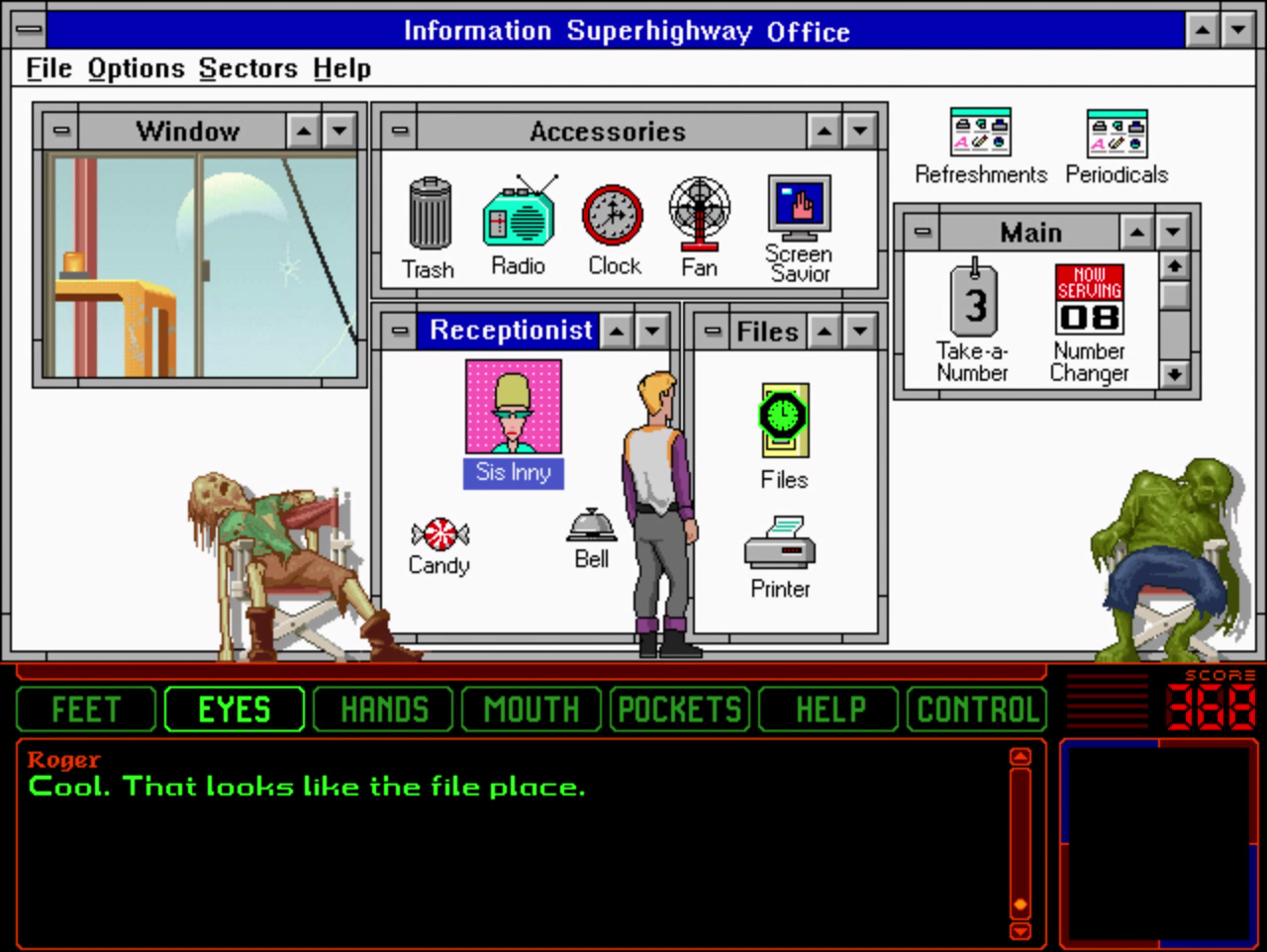Click the Clock accessory icon

[x=613, y=215]
